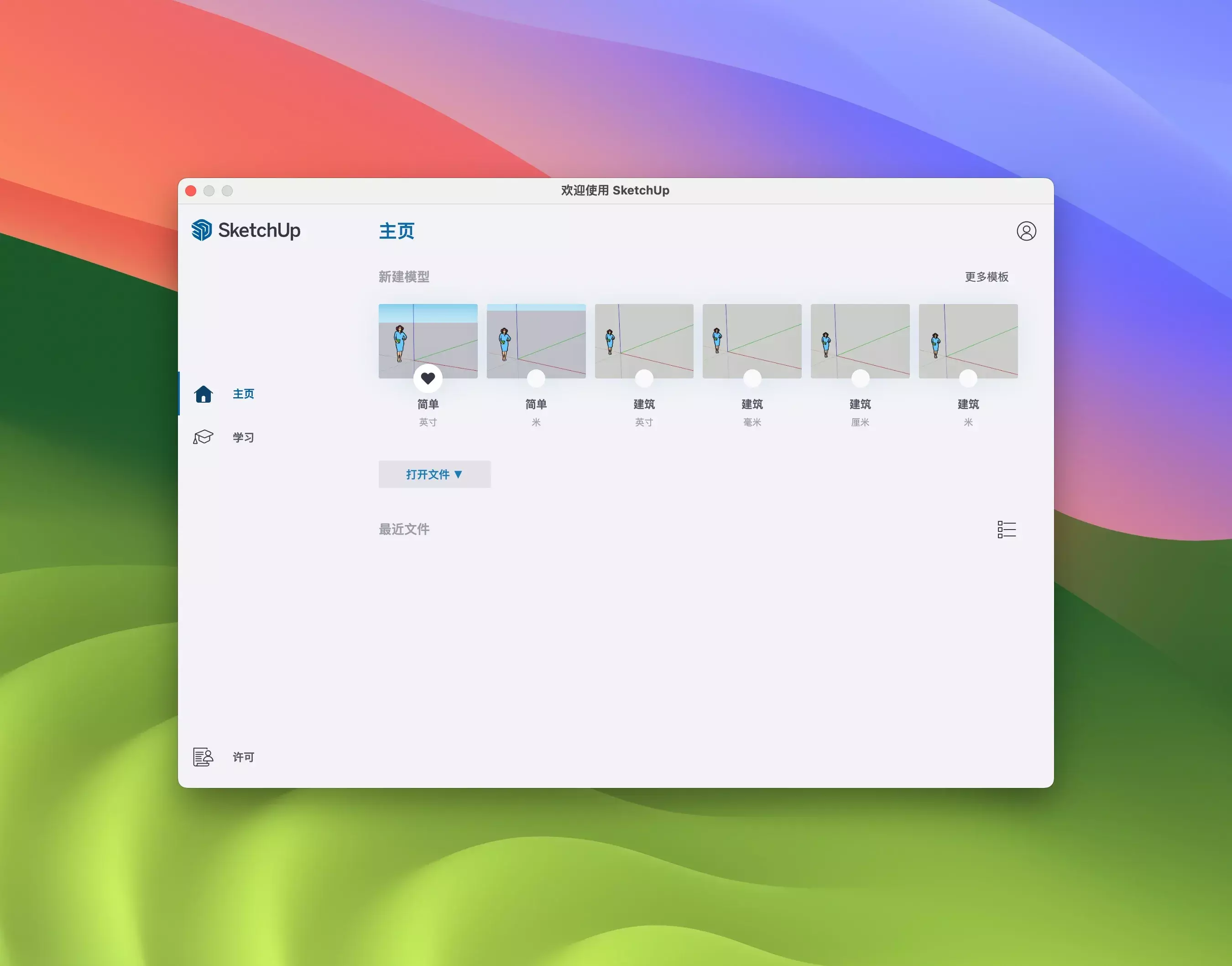Open the 许可 license page
Viewport: 1232px width, 966px height.
pyautogui.click(x=244, y=757)
